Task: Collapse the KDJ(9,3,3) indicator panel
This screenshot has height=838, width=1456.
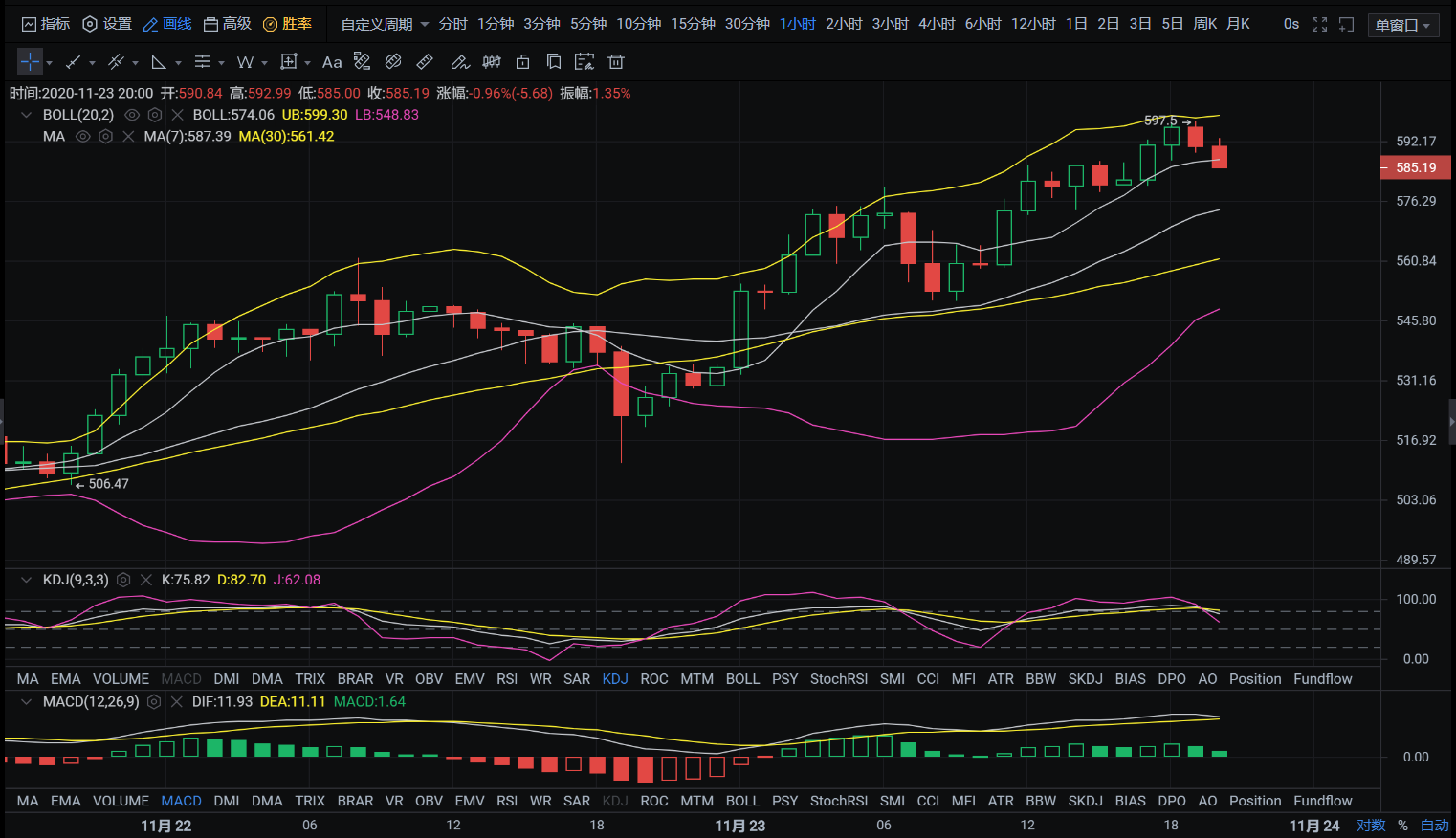Action: point(26,580)
